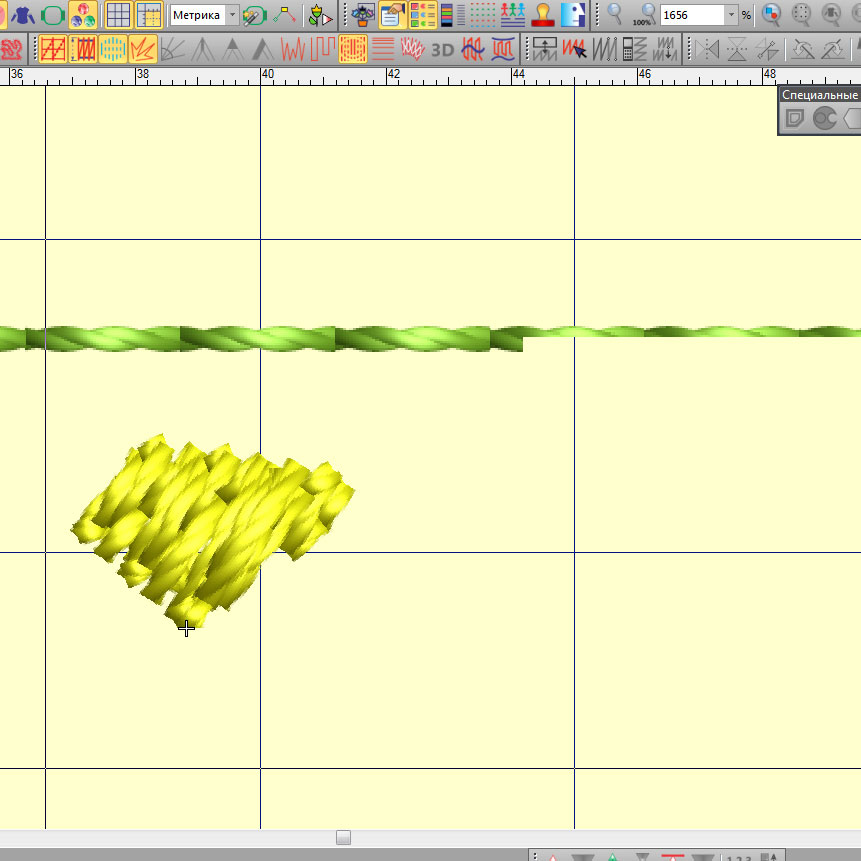Screen dimensions: 861x861
Task: Toggle the grid display button
Action: point(118,15)
